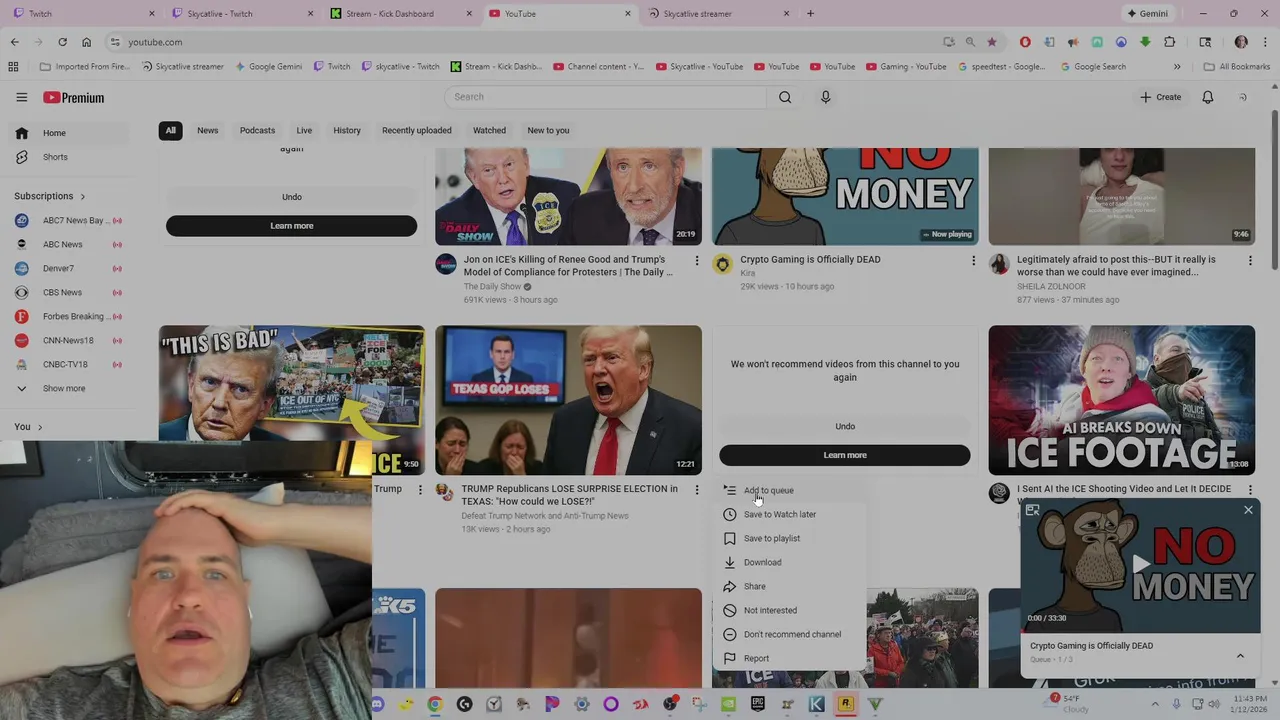Open CNBC-TV18 subscription channel
This screenshot has width=1280, height=720.
(65, 364)
